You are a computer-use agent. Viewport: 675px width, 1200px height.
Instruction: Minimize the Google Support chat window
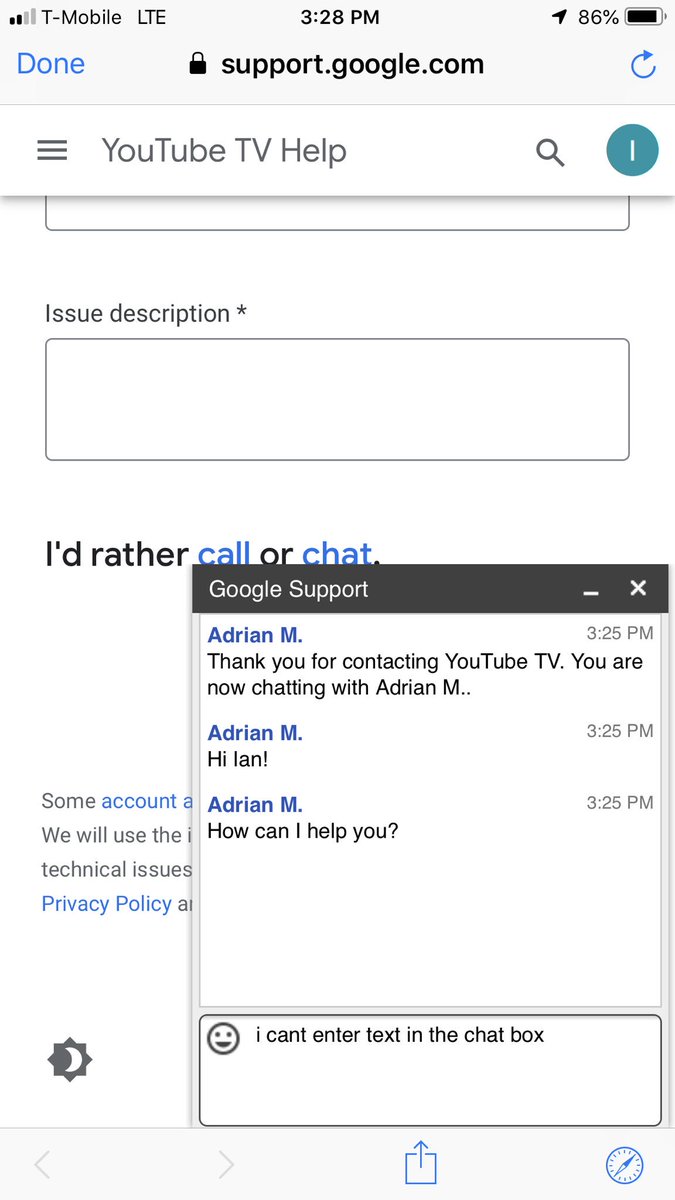coord(591,591)
